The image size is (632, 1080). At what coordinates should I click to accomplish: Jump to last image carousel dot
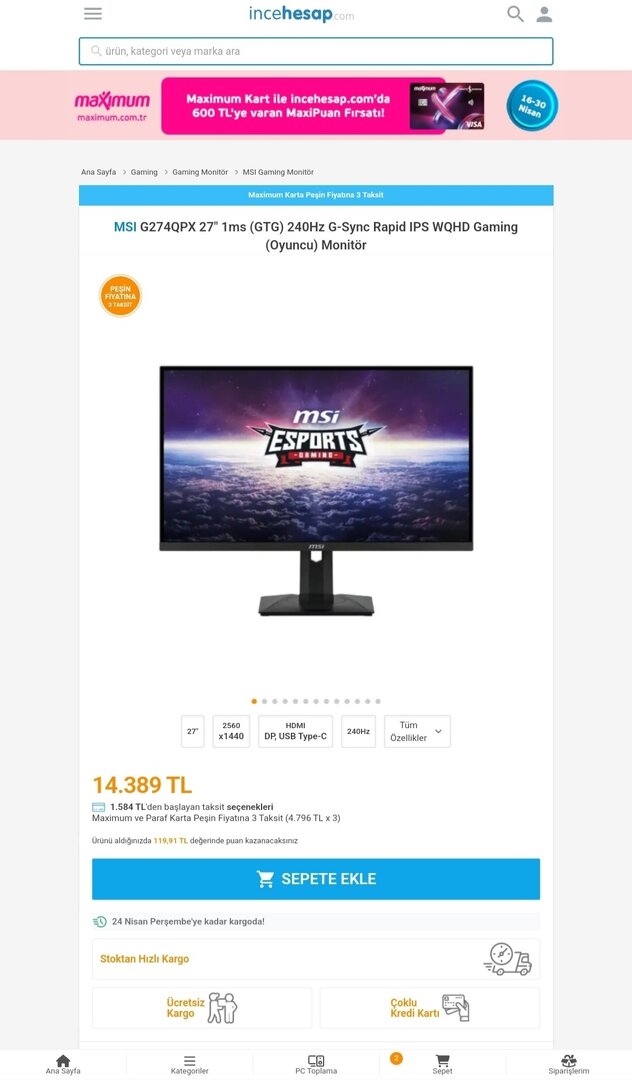tap(378, 701)
